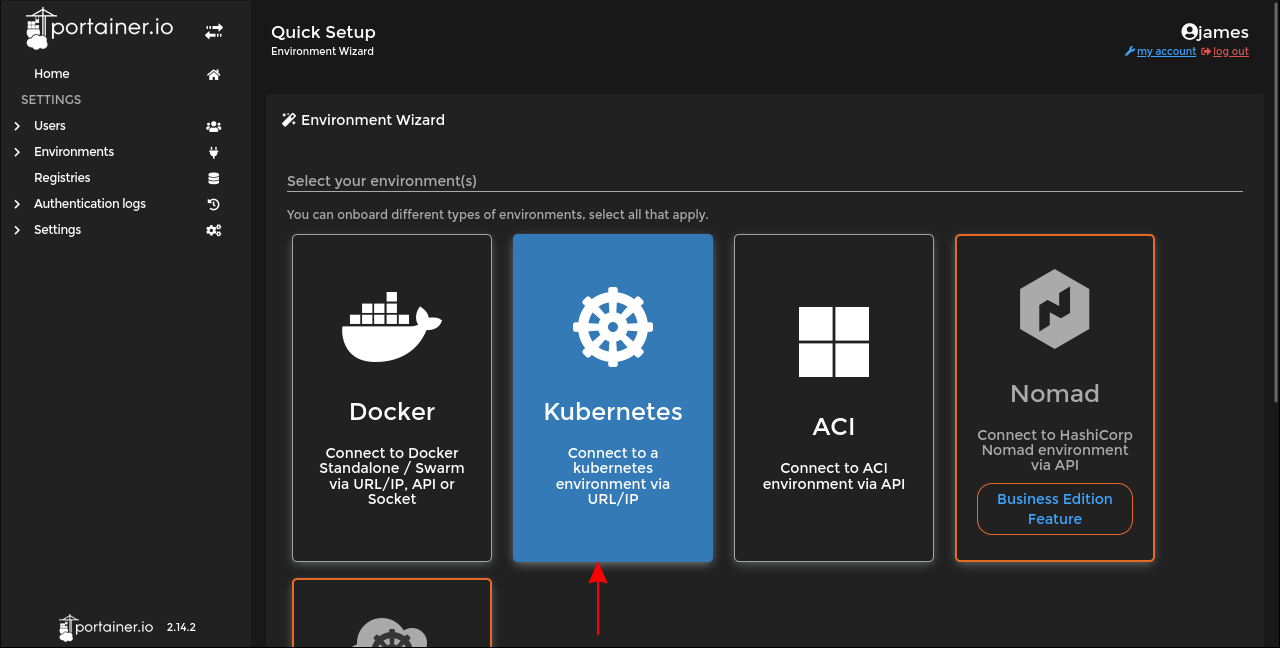Click the Select your environment(s) heading
This screenshot has height=648, width=1280.
382,181
